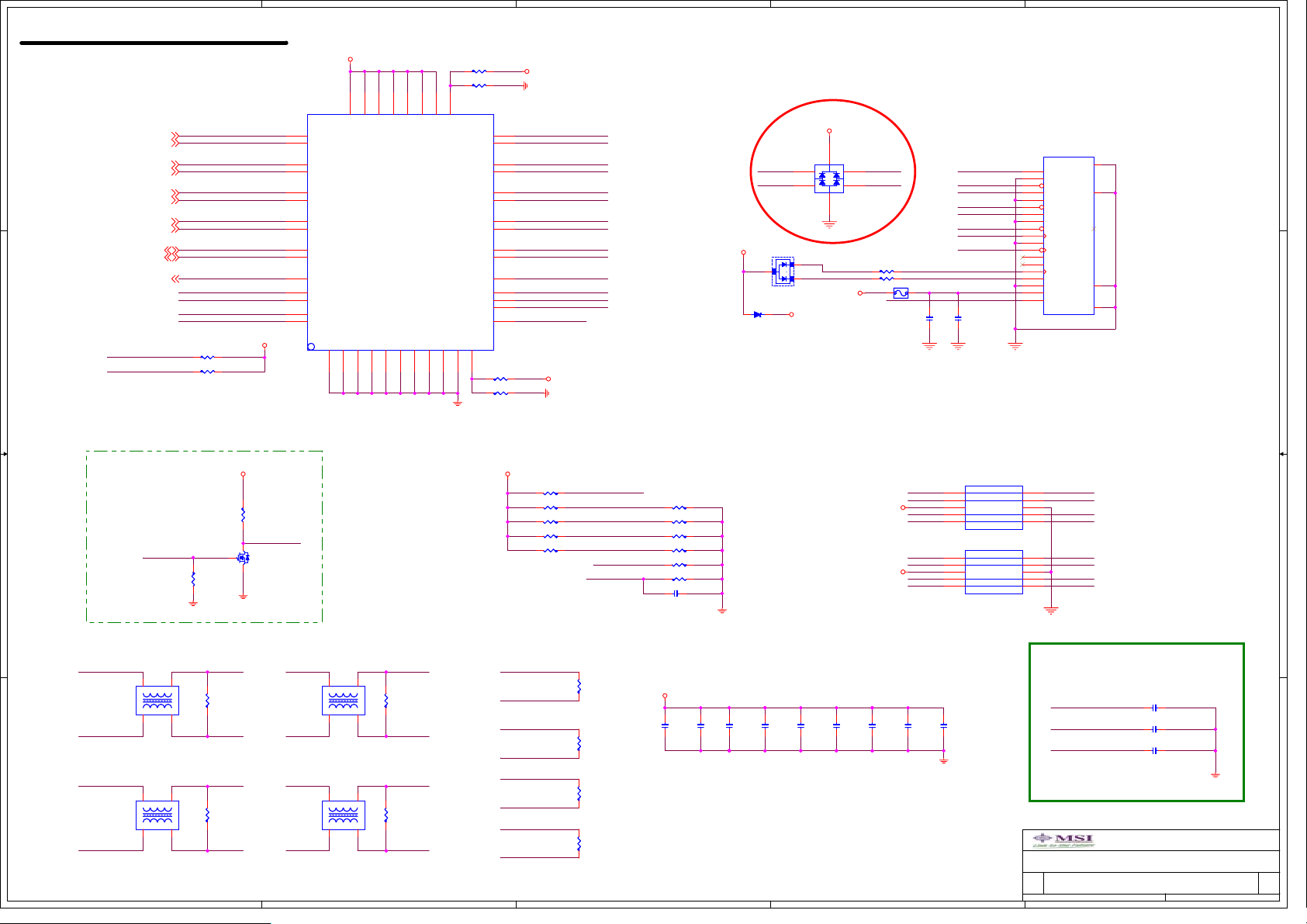Image resolution: width=1307 pixels, height=924 pixels.
Task: Click the MSI logo in the title block
Action: tap(1063, 840)
